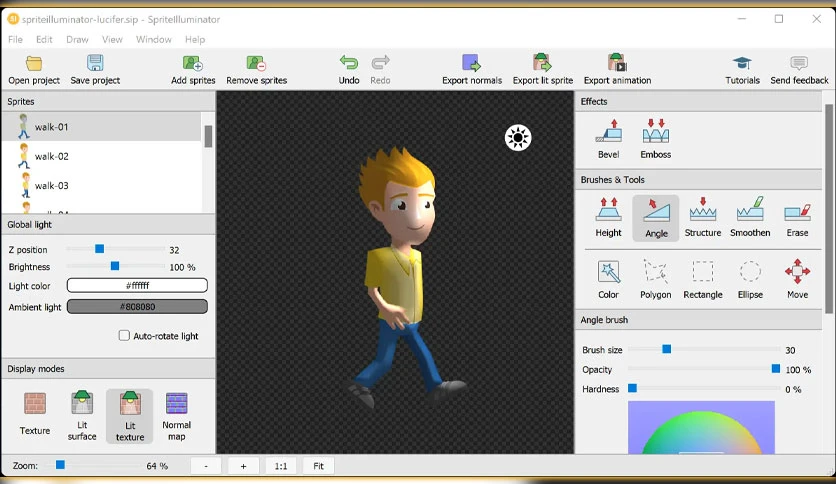Click Send feedback
The width and height of the screenshot is (836, 484).
pyautogui.click(x=799, y=70)
